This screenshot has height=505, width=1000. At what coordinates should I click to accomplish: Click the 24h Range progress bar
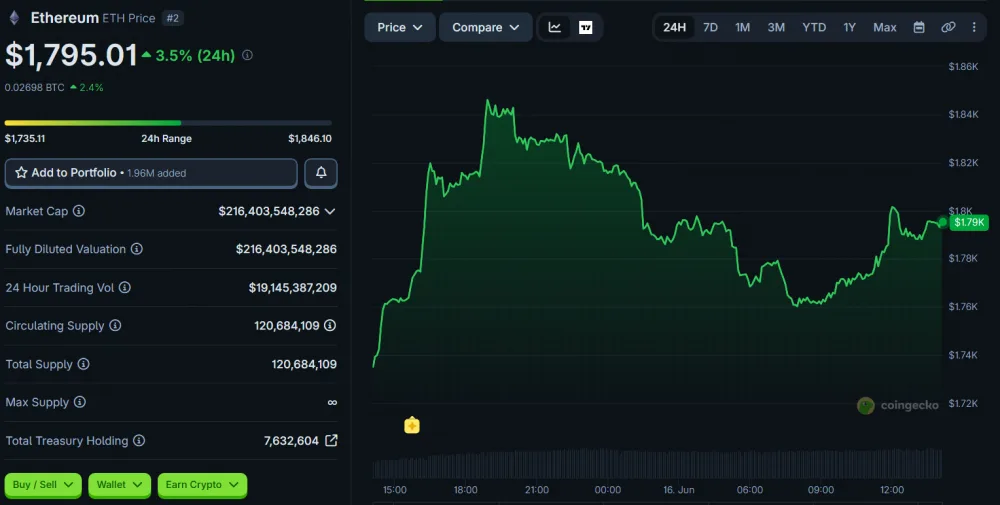[168, 122]
